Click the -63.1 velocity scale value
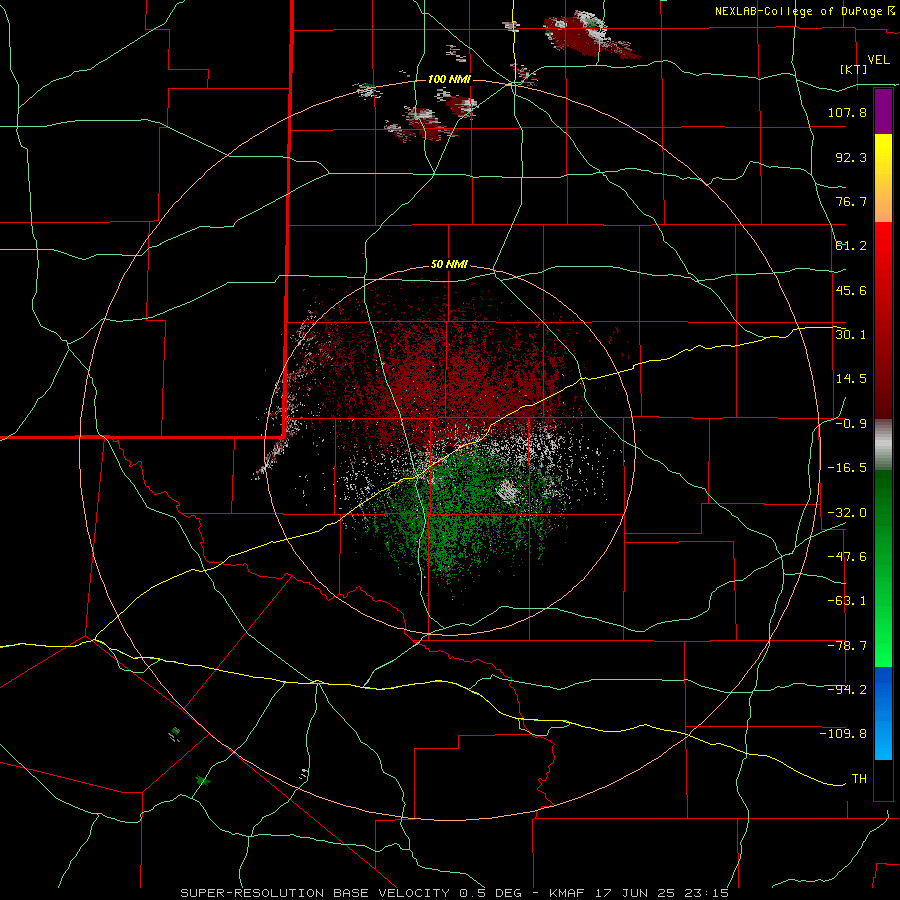 point(847,601)
